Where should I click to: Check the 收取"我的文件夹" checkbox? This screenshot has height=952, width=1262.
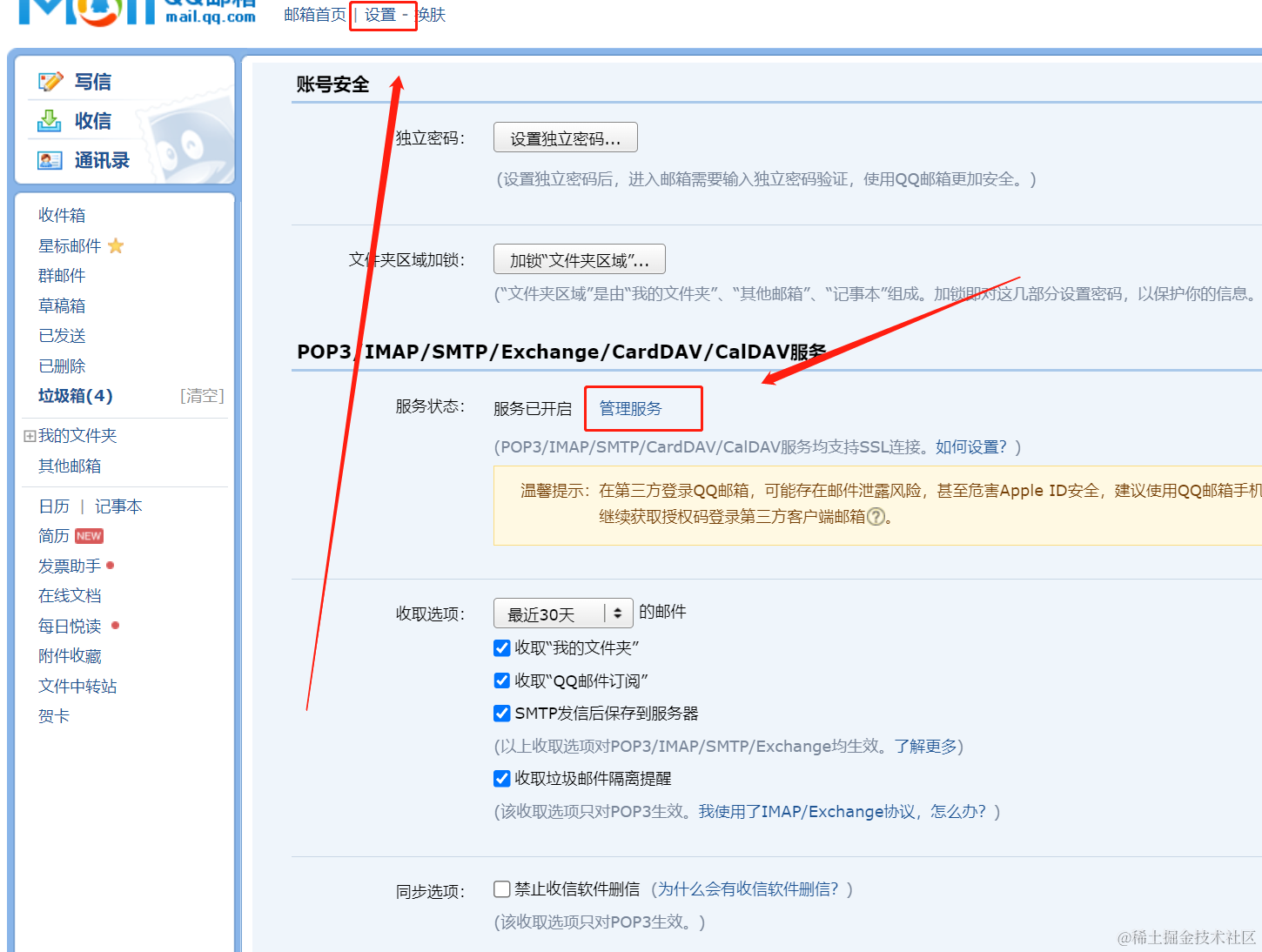point(502,647)
